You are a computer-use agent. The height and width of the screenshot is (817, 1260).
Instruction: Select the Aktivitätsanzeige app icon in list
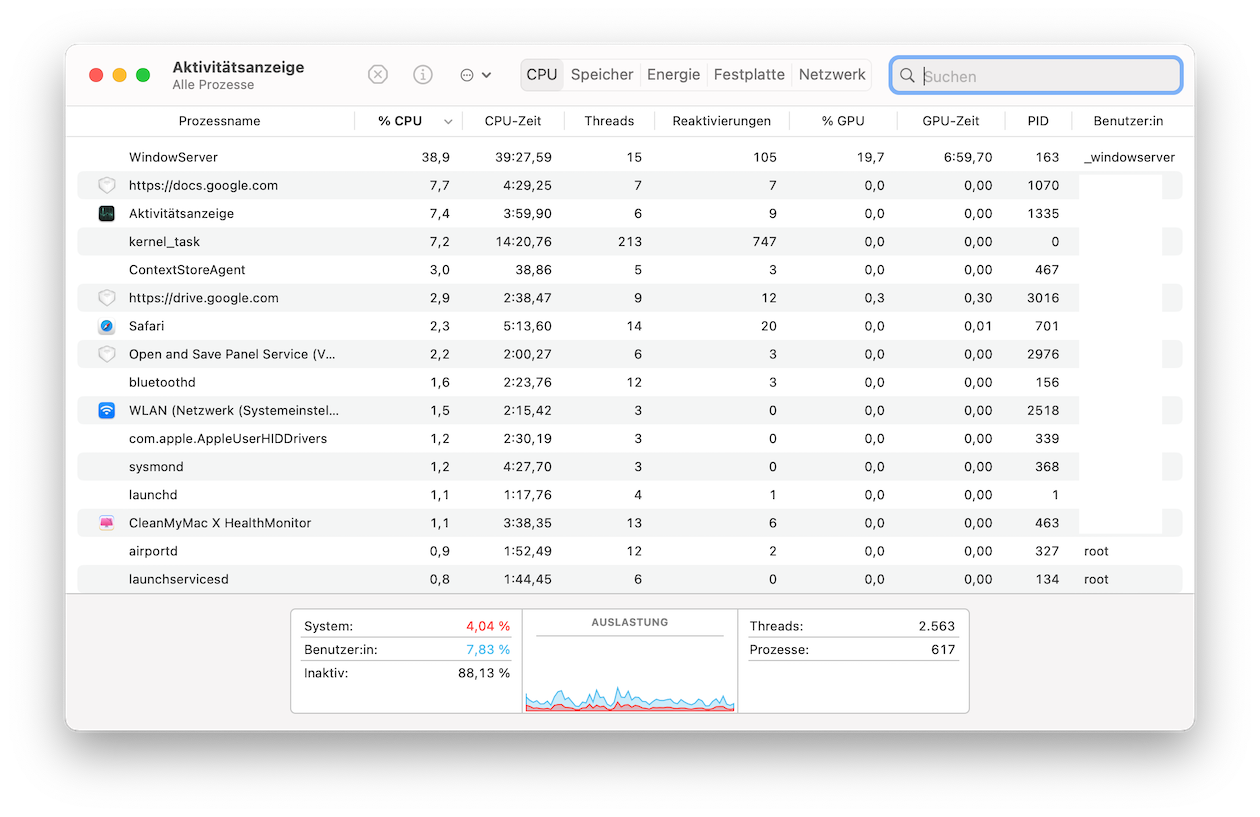[x=107, y=213]
